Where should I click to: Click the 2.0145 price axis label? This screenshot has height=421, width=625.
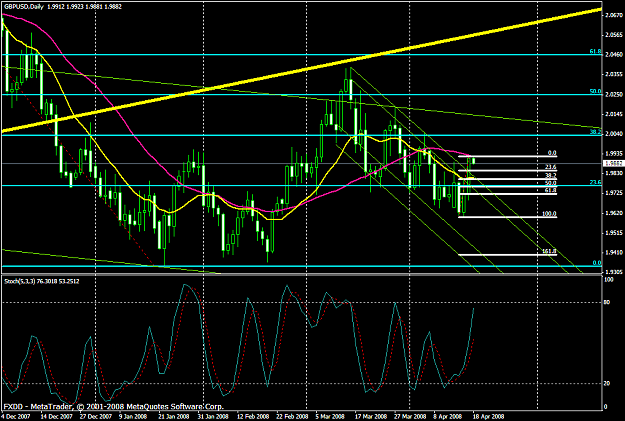click(x=613, y=114)
